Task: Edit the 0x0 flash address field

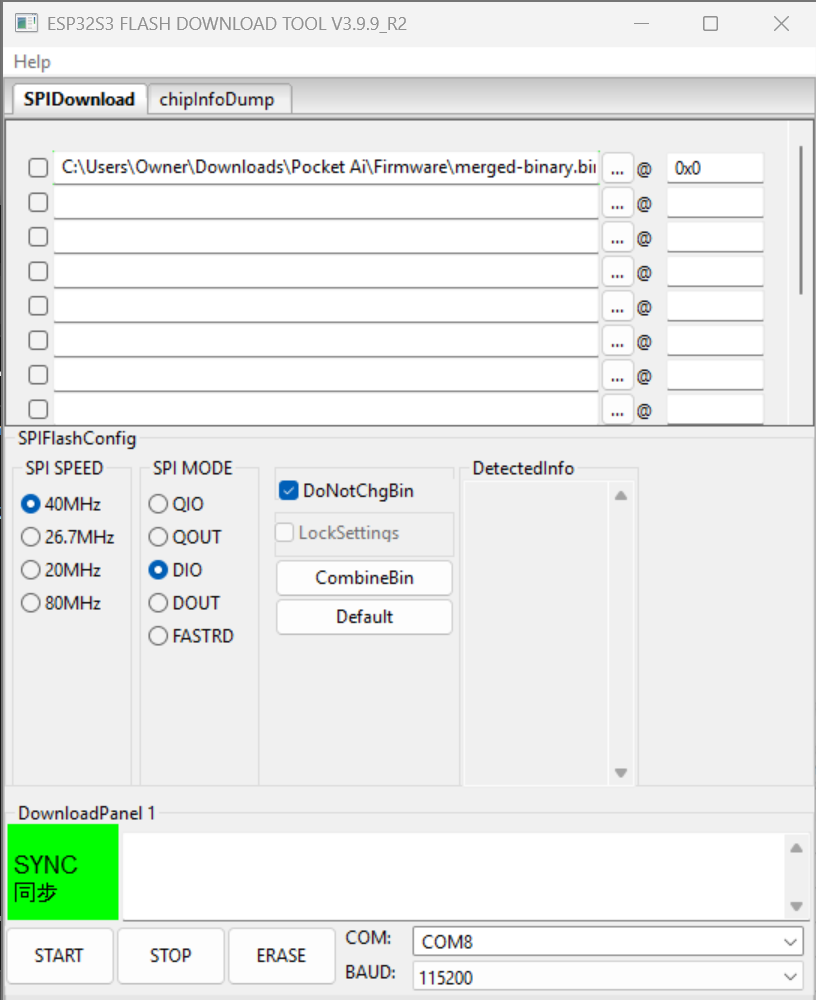Action: coord(713,167)
